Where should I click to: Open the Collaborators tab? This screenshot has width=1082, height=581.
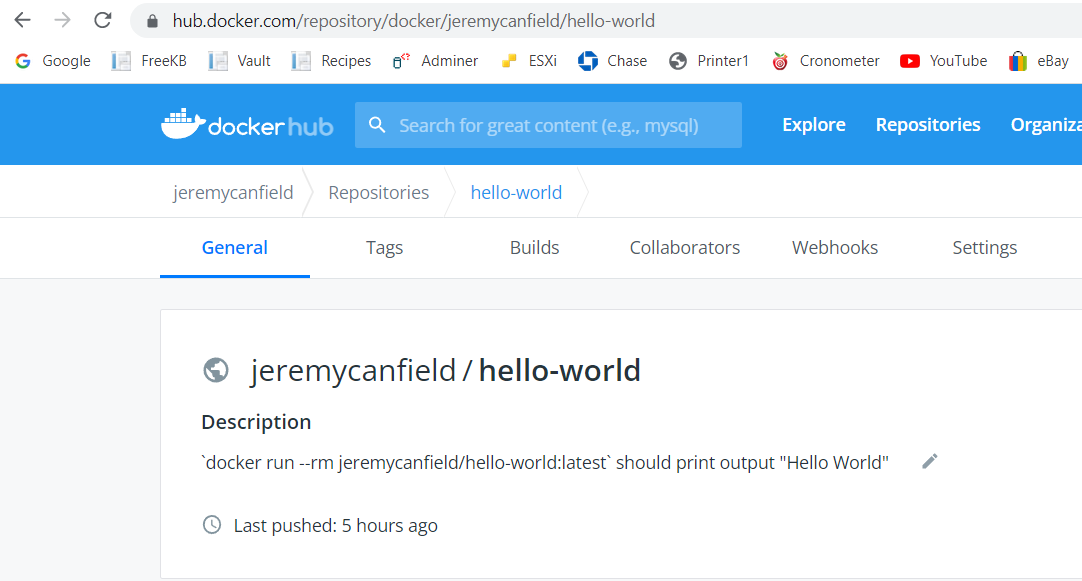(685, 248)
